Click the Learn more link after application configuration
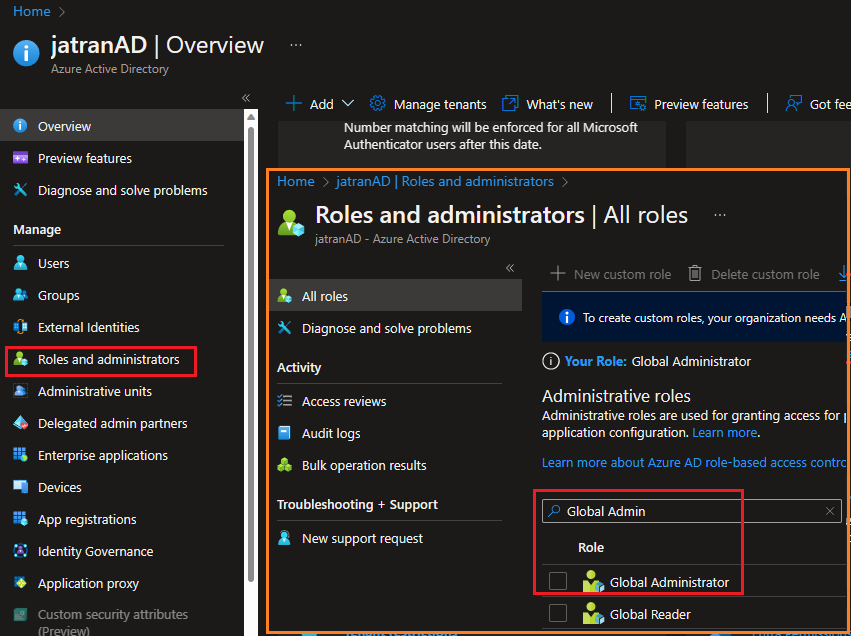The image size is (851, 636). 725,433
